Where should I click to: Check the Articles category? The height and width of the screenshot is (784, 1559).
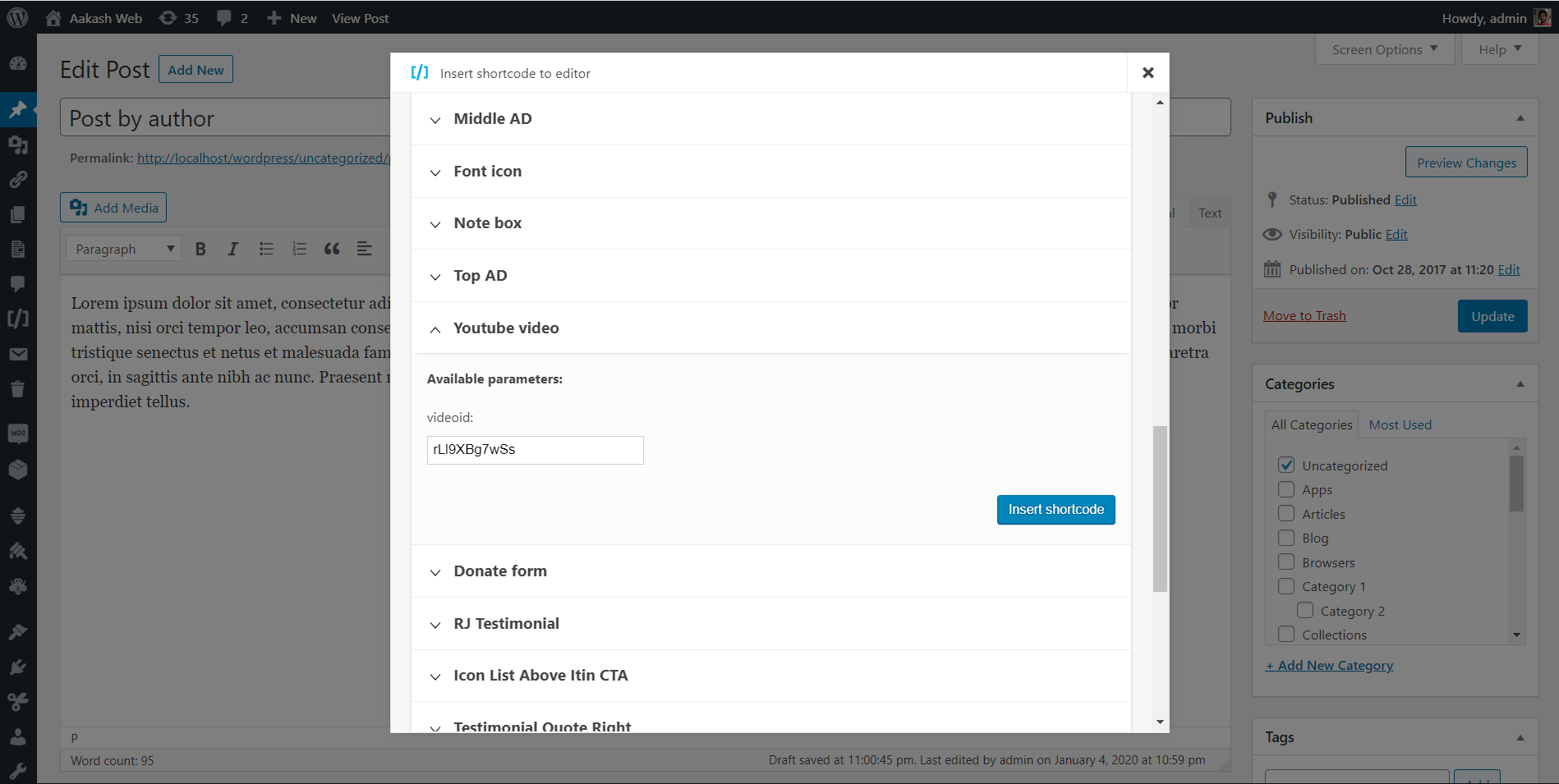point(1286,514)
